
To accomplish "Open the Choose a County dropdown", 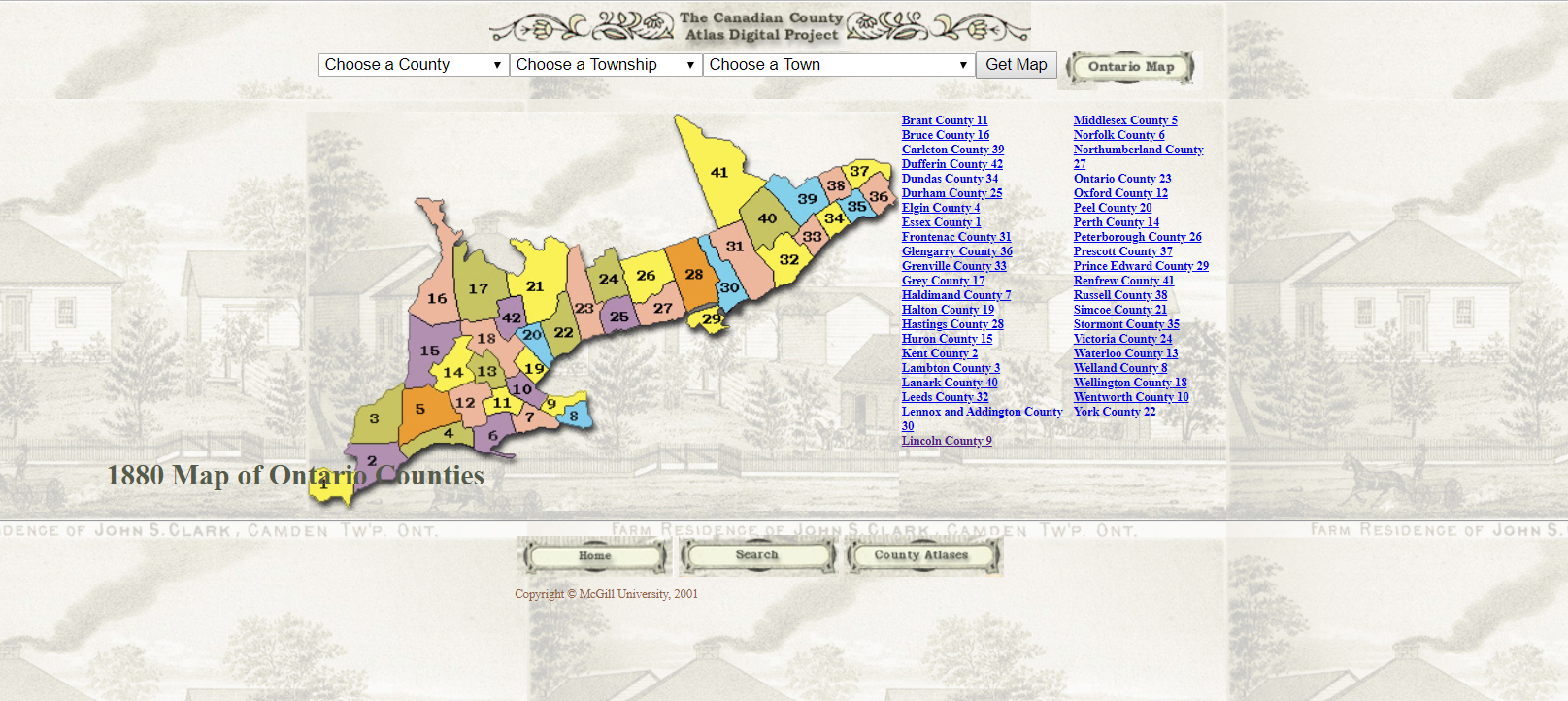I will (x=414, y=65).
